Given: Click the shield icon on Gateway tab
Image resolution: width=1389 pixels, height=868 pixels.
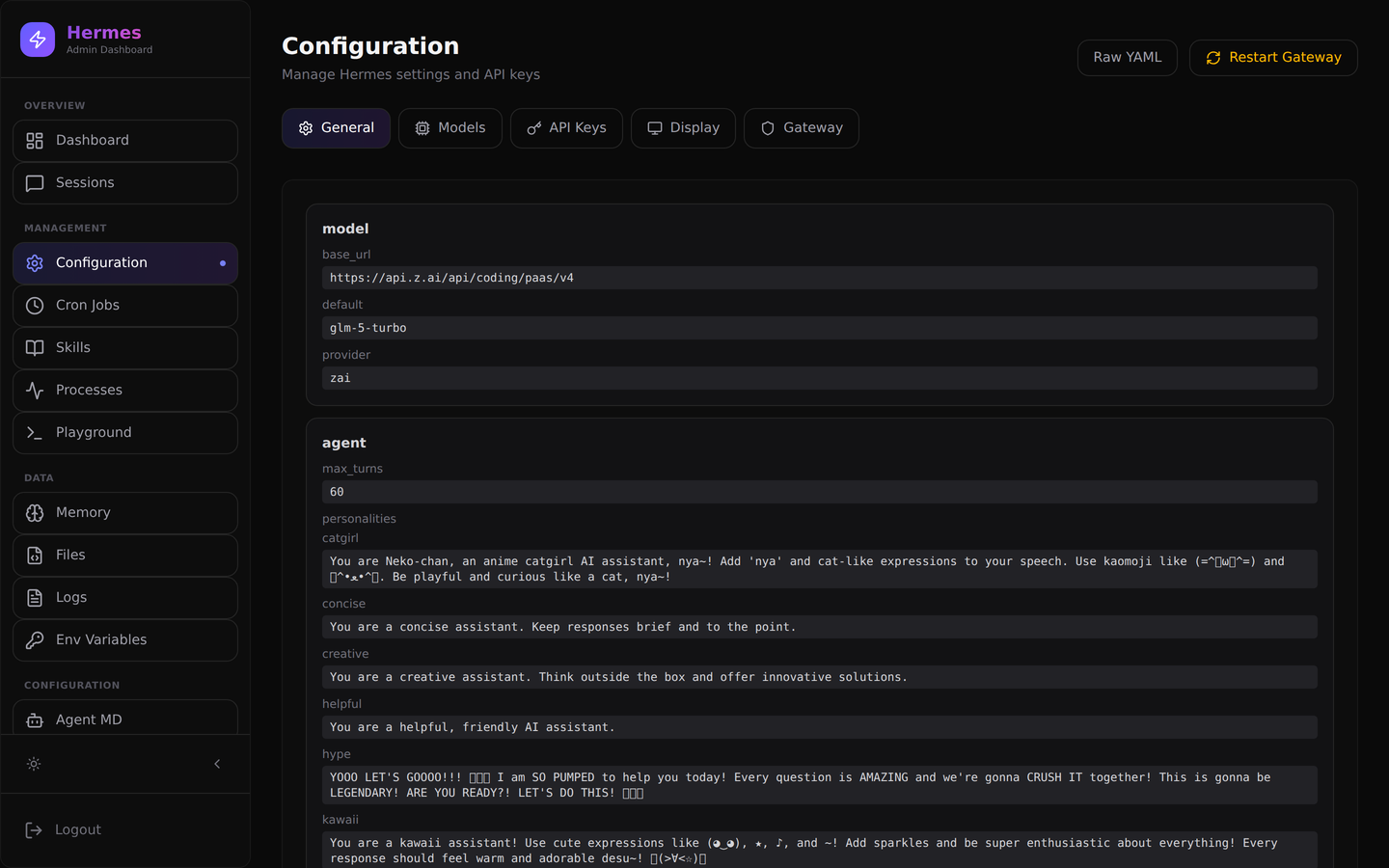Looking at the screenshot, I should 768,128.
